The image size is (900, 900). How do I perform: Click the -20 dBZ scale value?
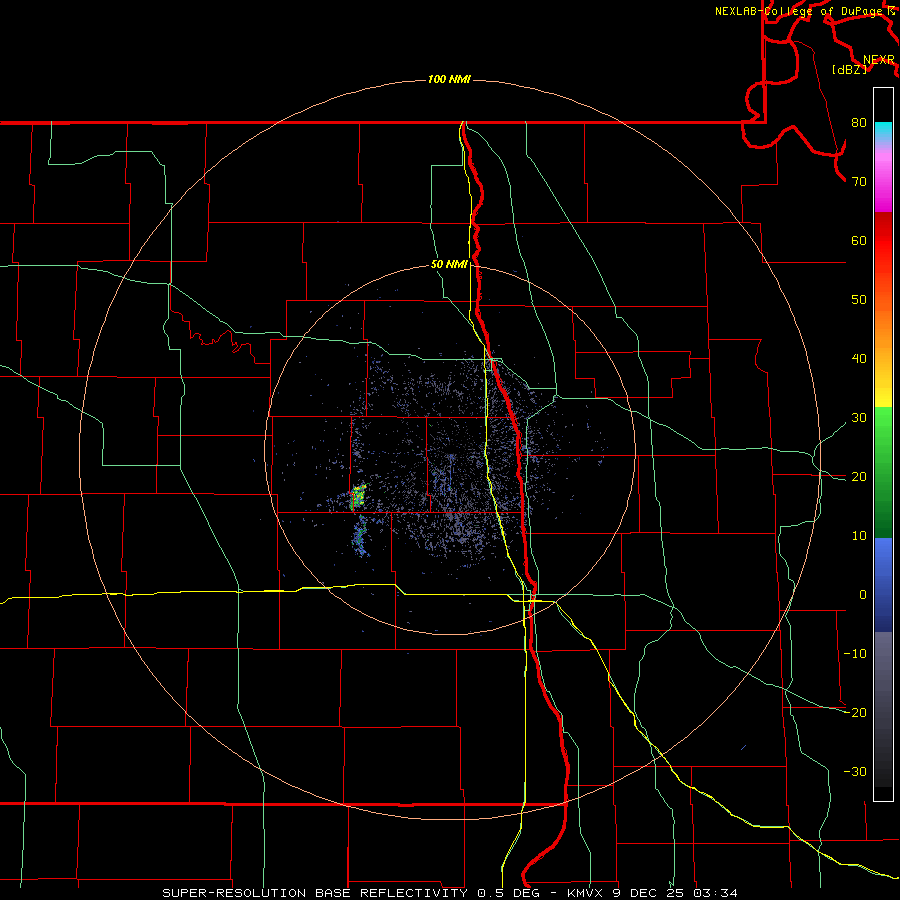[855, 712]
